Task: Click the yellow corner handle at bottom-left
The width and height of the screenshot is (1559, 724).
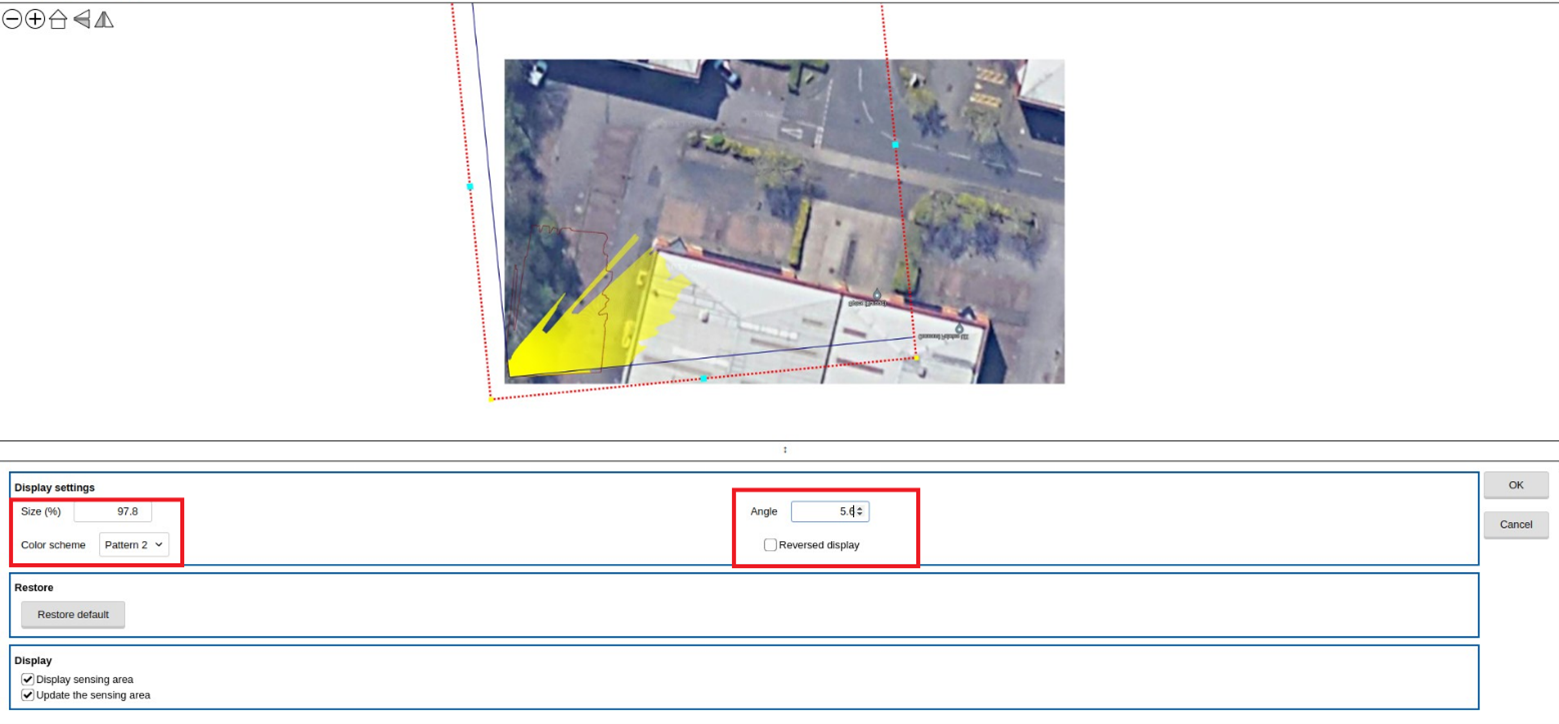Action: click(491, 399)
